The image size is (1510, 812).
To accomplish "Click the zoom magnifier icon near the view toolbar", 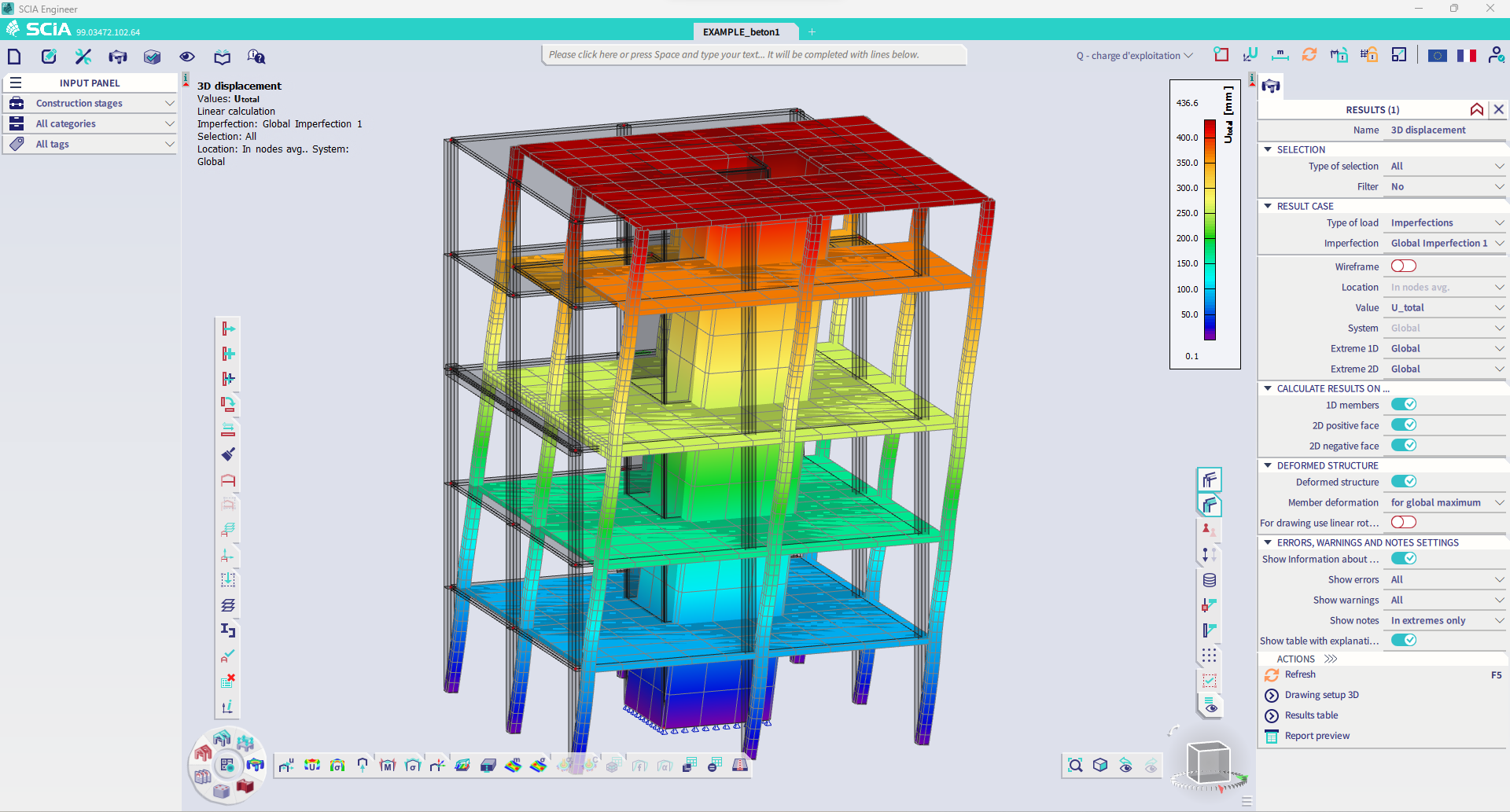I will (x=1075, y=765).
